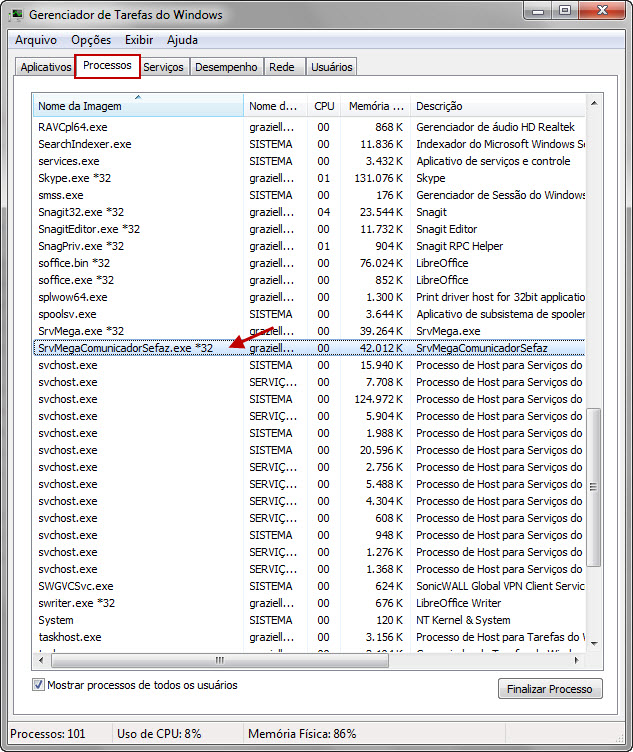The image size is (633, 752).
Task: Click the Finalizar Processo button
Action: coord(550,689)
